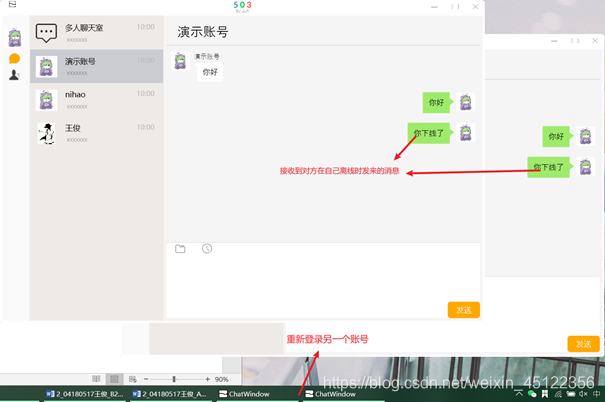Click the speech bubble icon of 多人聊天室
The image size is (605, 402).
(x=46, y=33)
